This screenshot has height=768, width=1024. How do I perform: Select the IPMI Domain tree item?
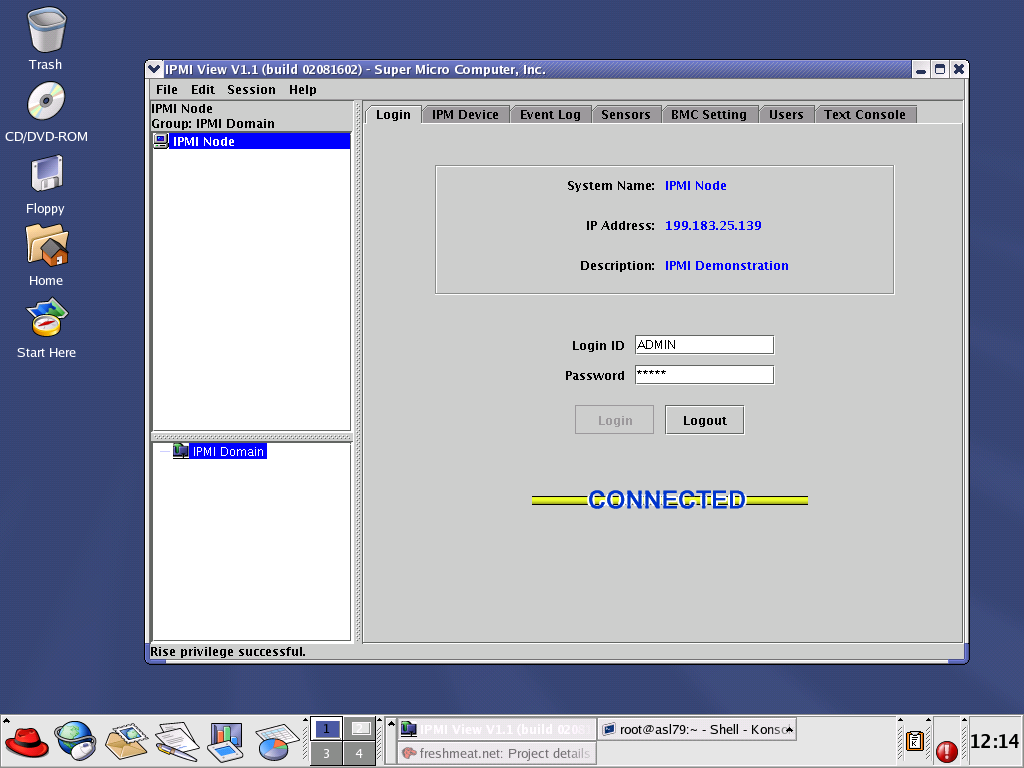228,451
